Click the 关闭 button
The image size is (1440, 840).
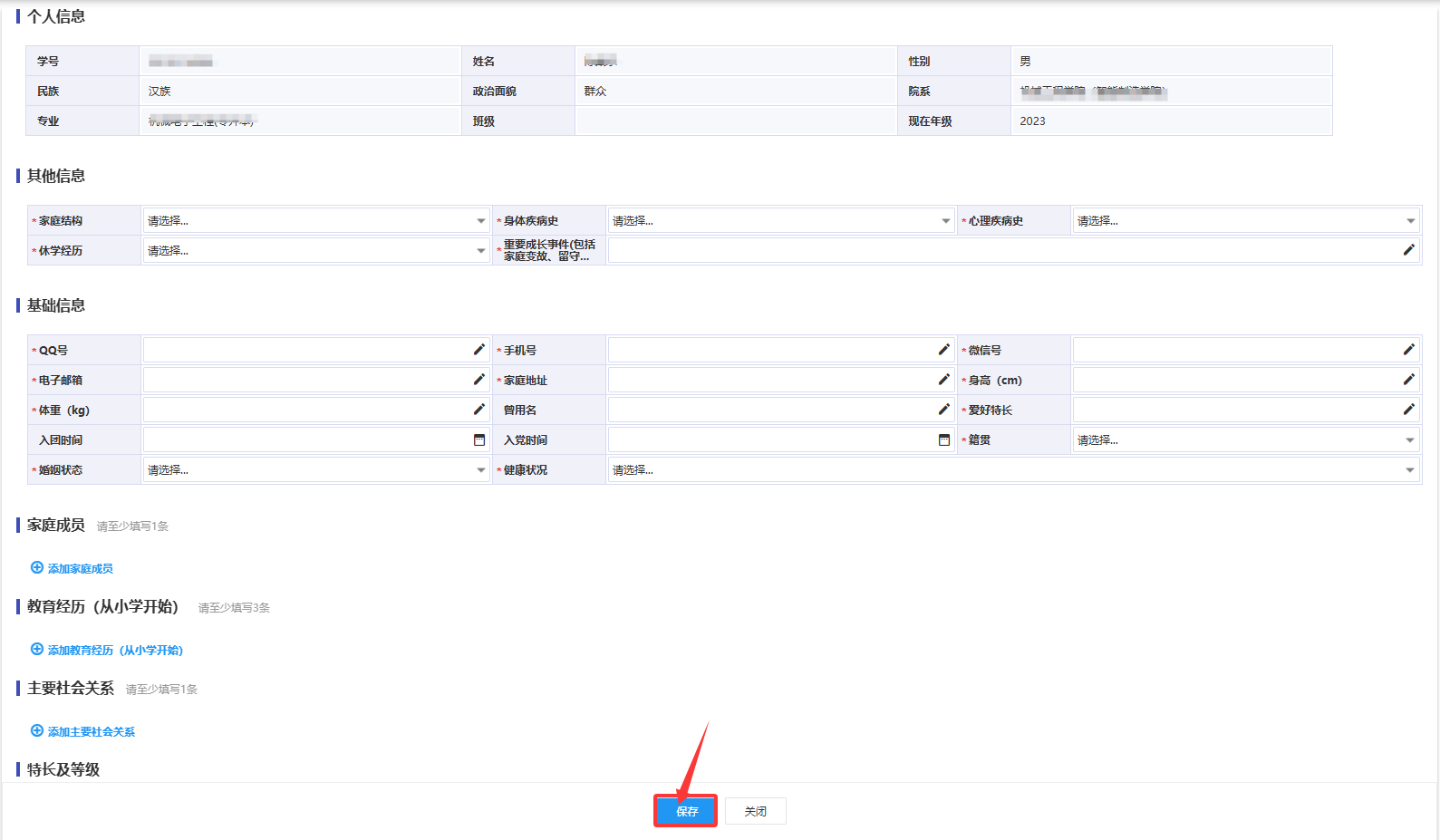point(755,811)
